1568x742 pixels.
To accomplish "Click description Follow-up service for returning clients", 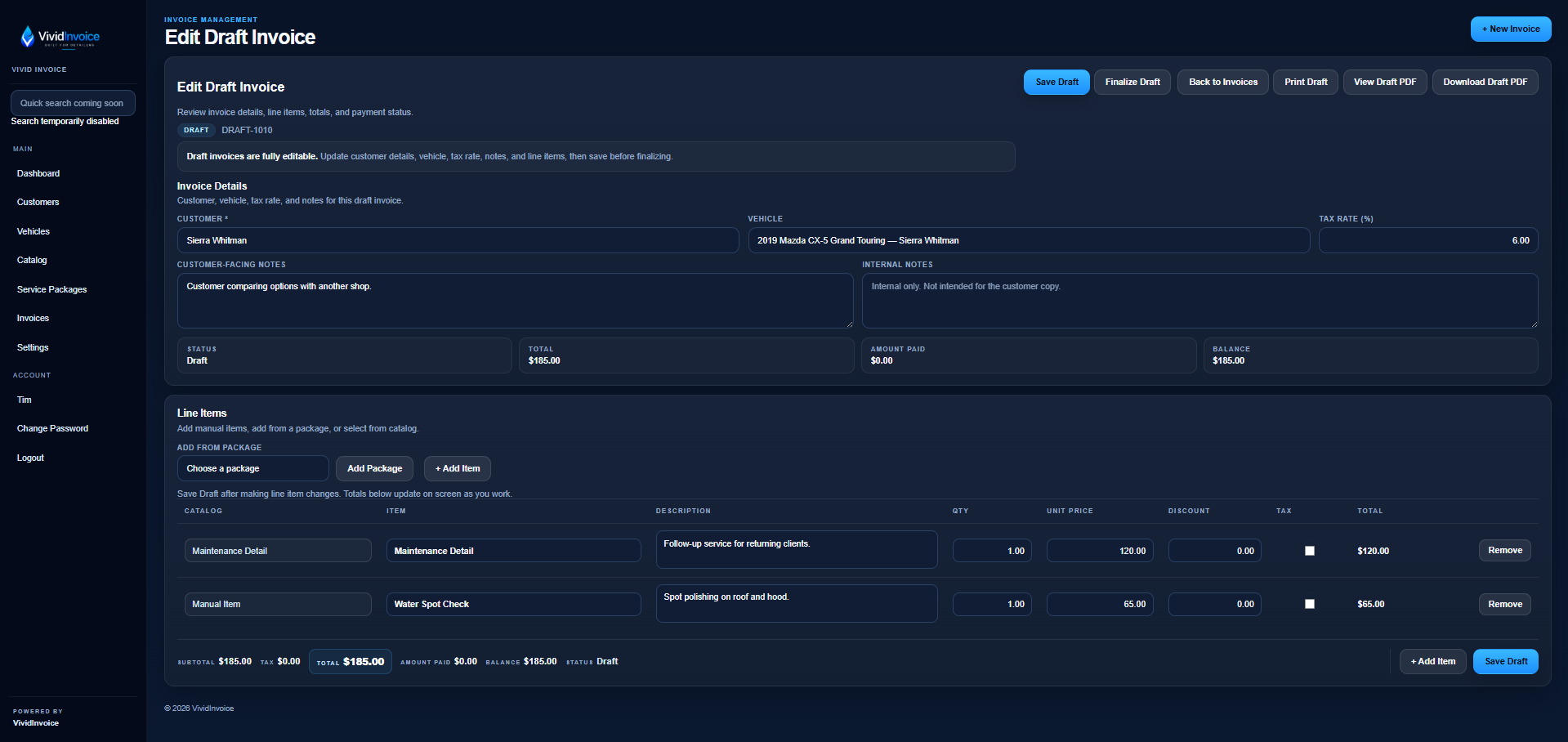I will (797, 550).
